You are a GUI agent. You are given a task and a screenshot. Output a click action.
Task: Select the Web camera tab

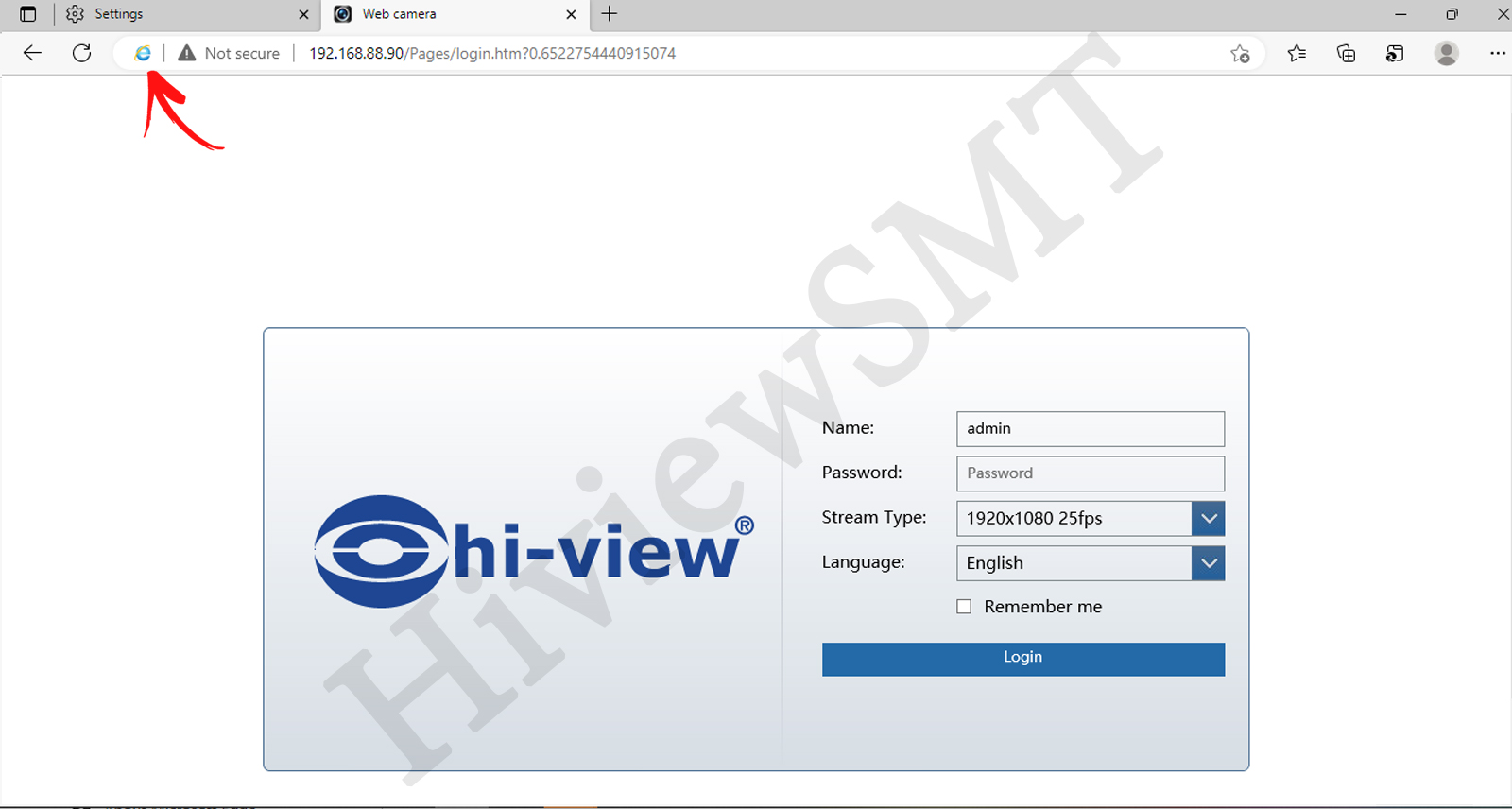(444, 14)
